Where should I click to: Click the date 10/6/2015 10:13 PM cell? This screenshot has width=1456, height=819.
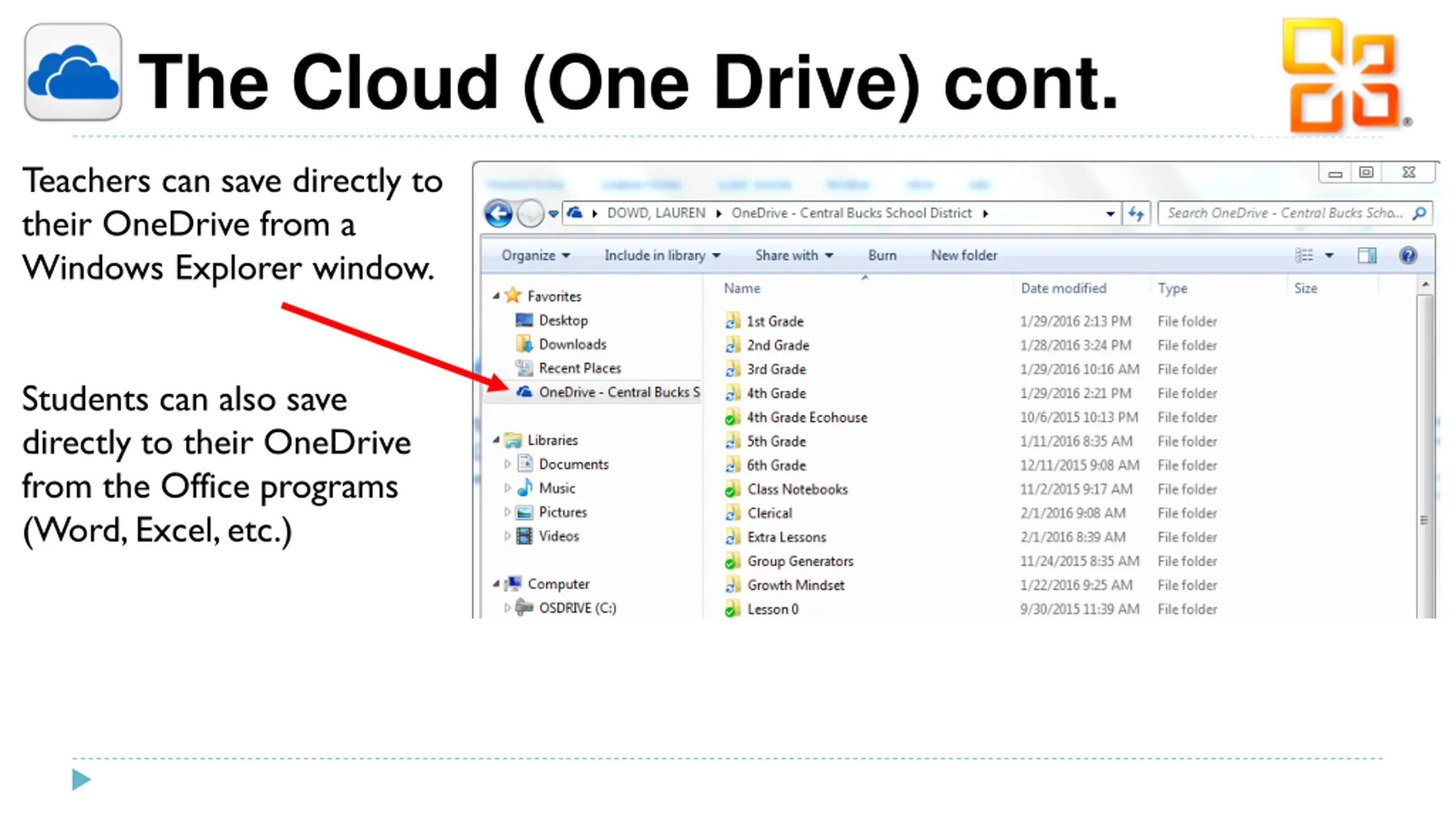pos(1078,417)
